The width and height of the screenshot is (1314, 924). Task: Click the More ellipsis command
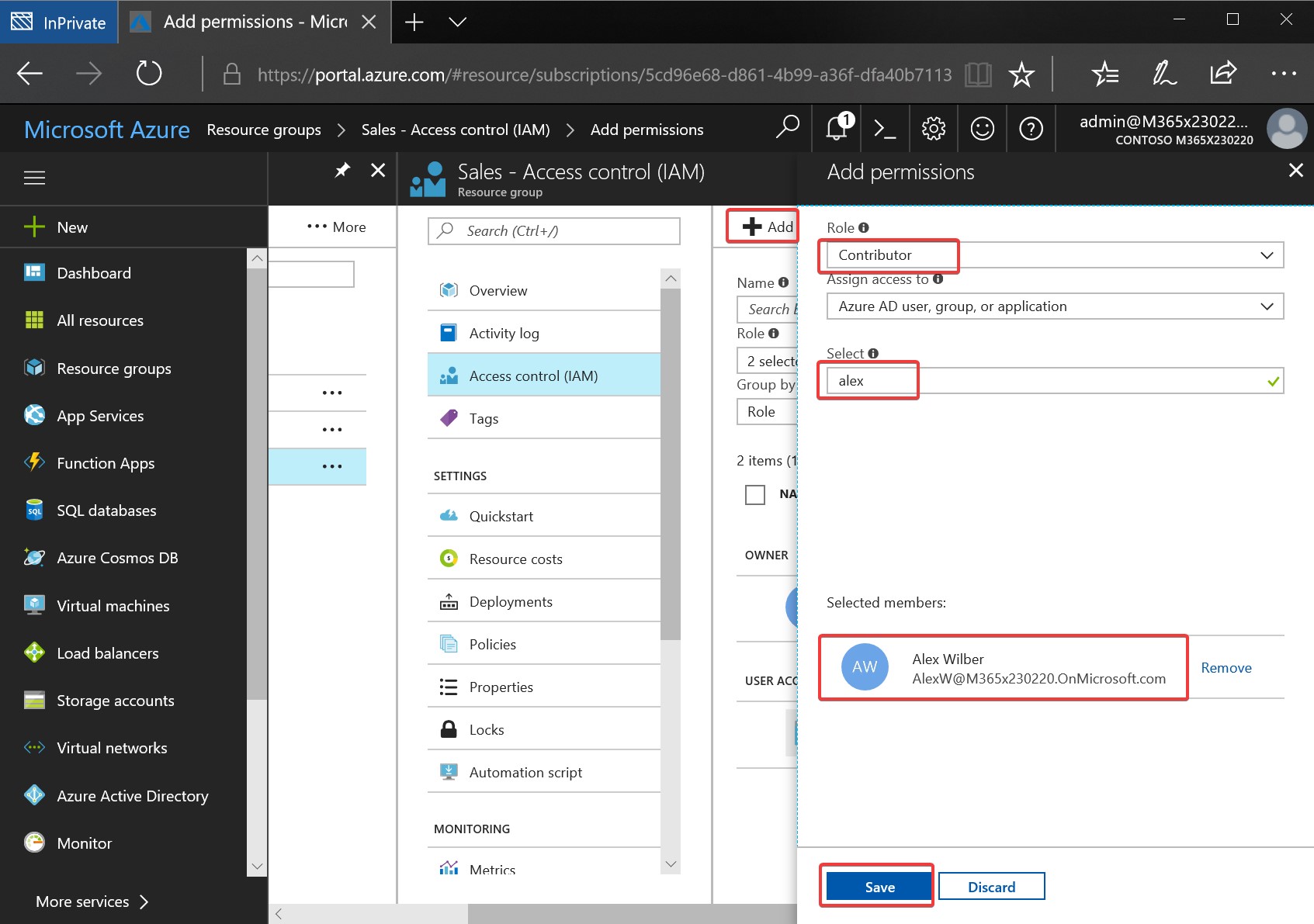click(336, 227)
